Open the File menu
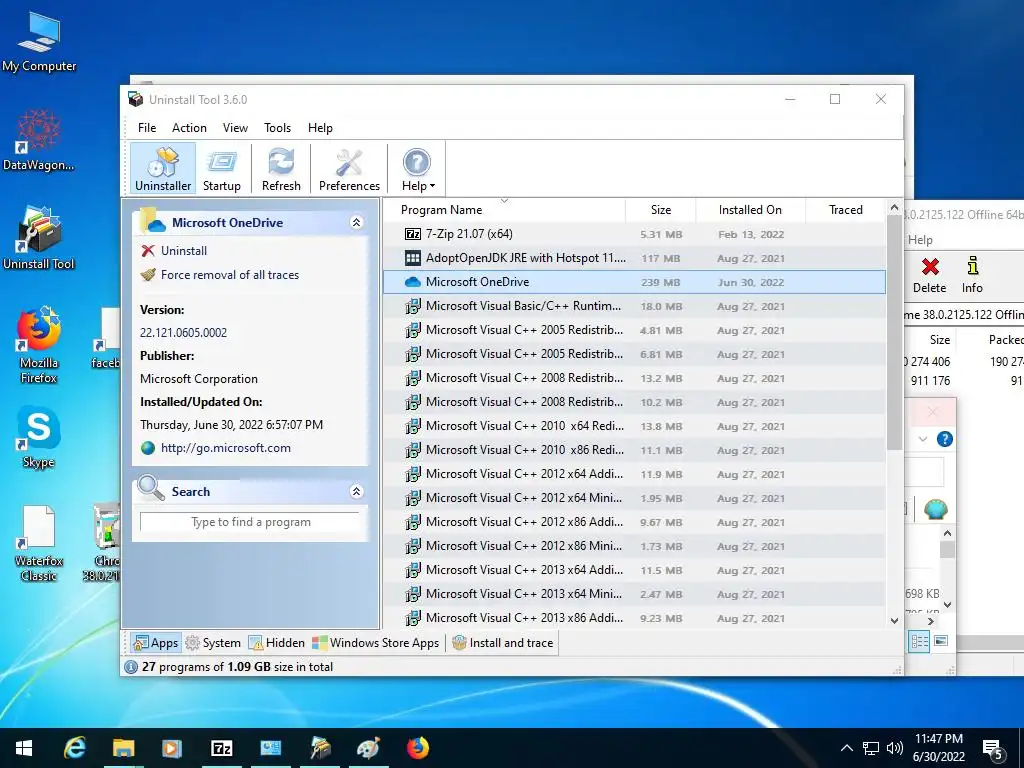The height and width of the screenshot is (768, 1024). [147, 128]
